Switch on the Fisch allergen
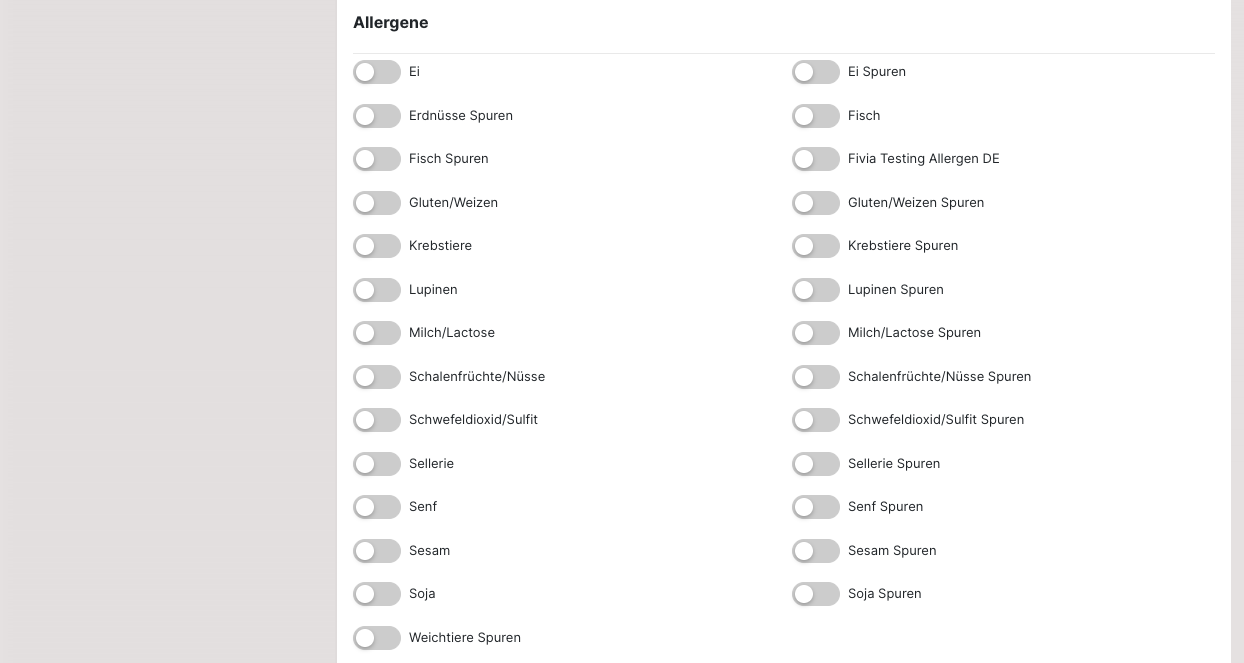The width and height of the screenshot is (1244, 663). (x=816, y=116)
